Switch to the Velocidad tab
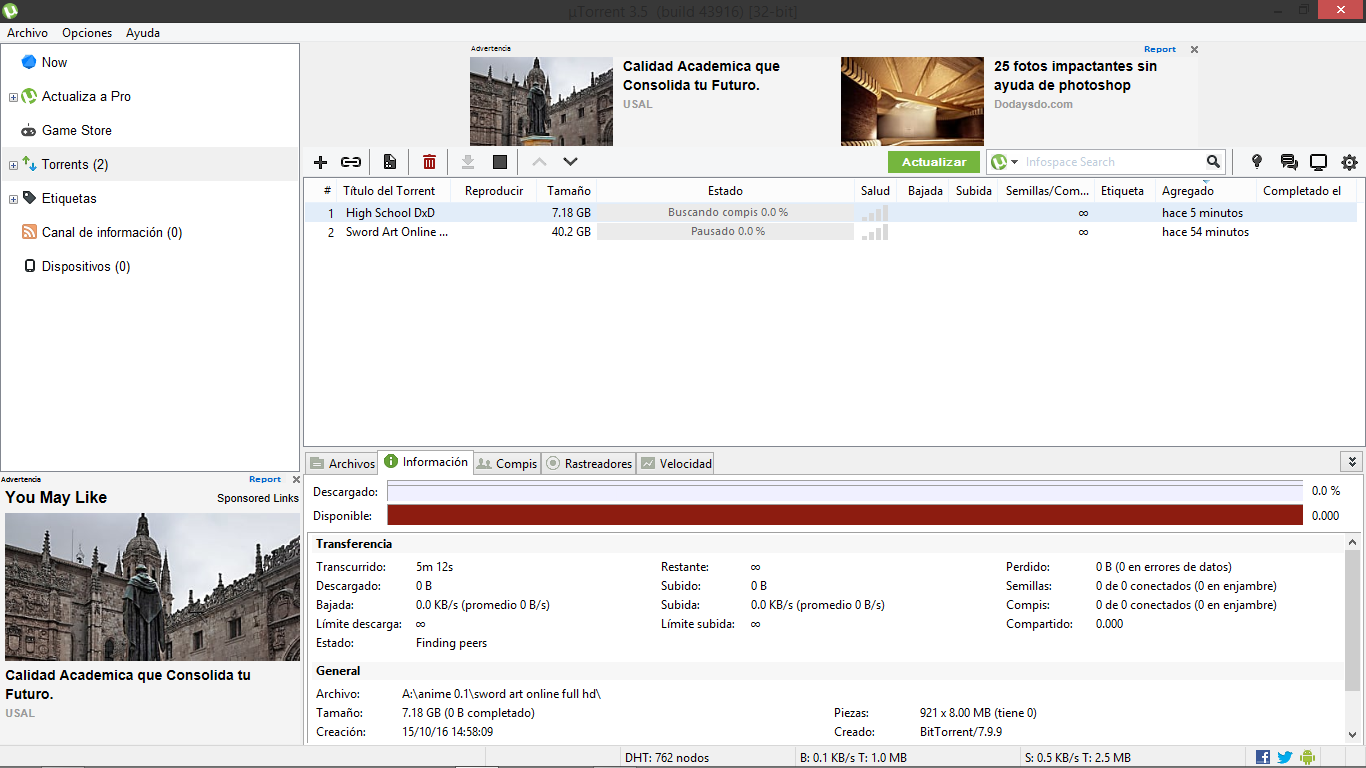Screen dimensions: 1366x768 click(676, 463)
